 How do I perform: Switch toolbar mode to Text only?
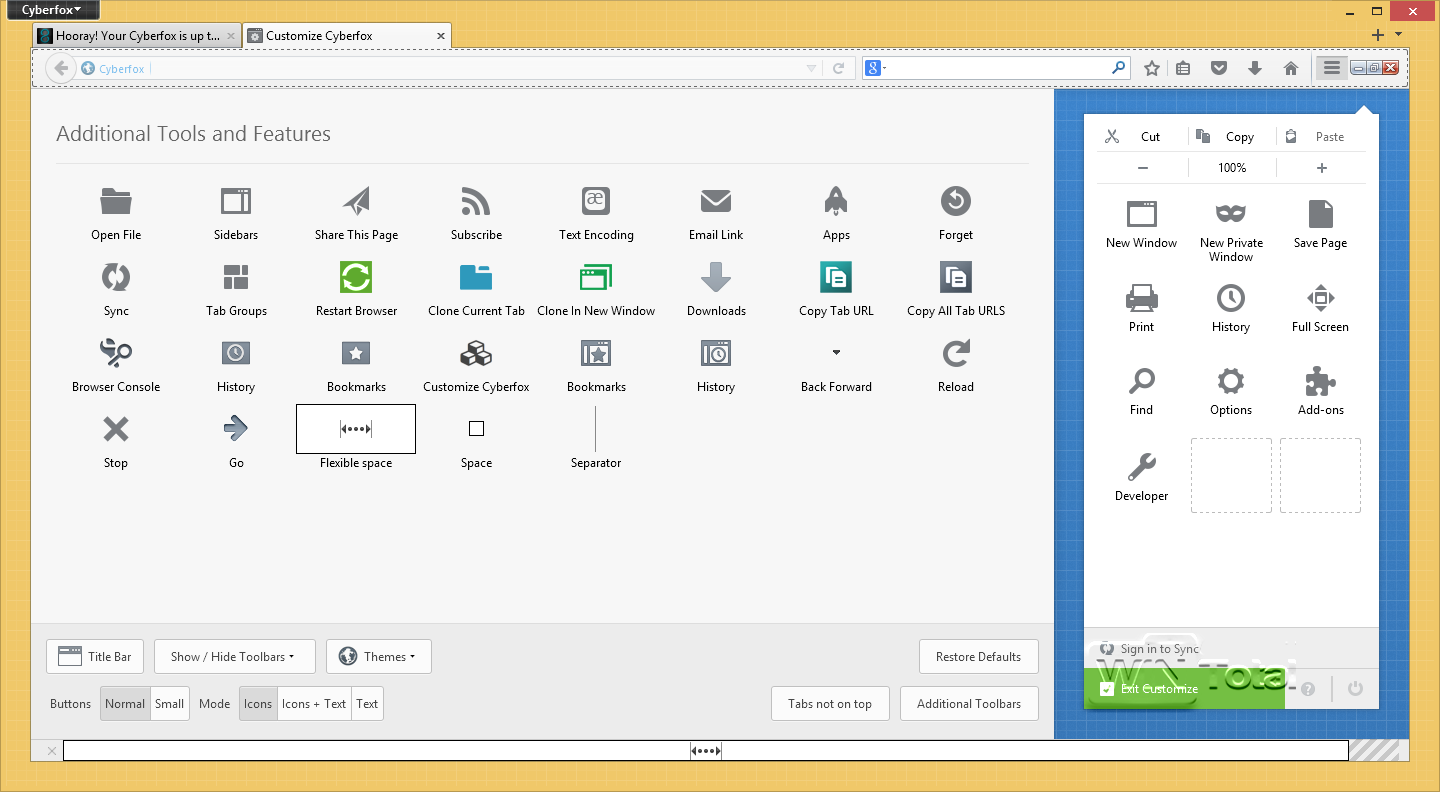367,704
